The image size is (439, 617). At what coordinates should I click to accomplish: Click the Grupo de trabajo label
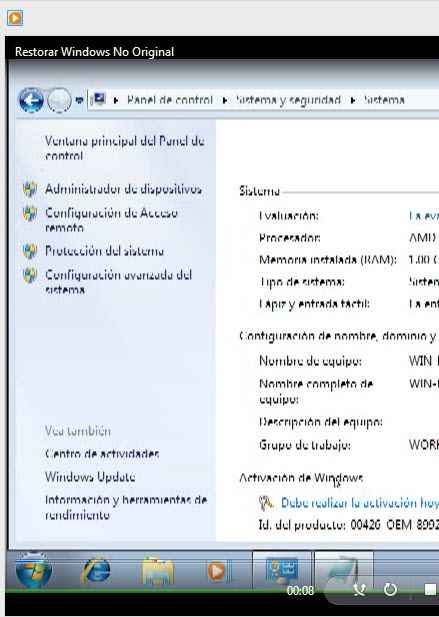[305, 445]
